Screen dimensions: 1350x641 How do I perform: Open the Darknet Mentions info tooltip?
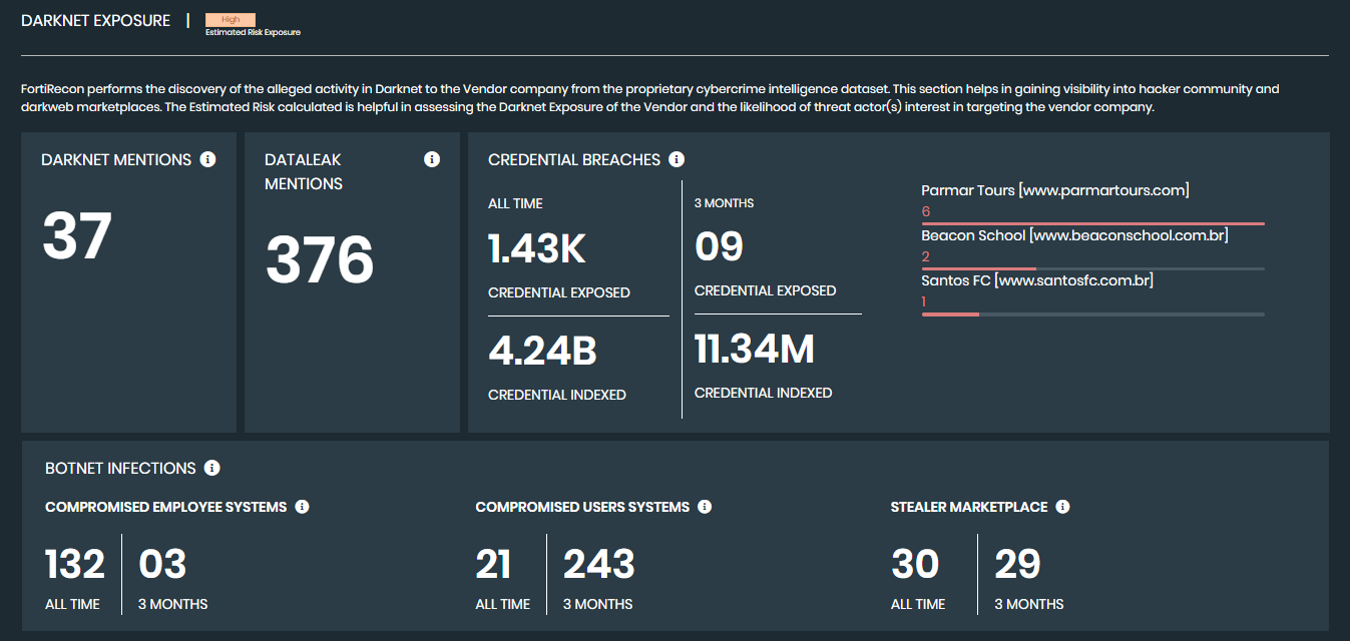click(x=207, y=159)
